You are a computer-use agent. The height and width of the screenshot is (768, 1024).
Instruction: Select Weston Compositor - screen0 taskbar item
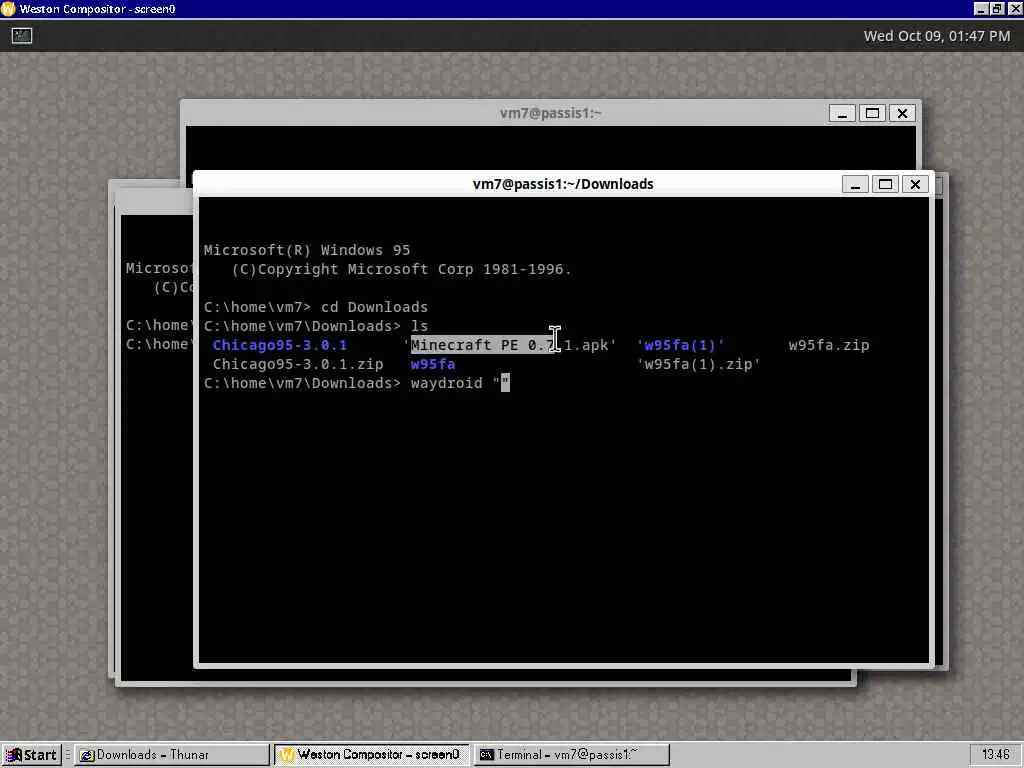[372, 755]
